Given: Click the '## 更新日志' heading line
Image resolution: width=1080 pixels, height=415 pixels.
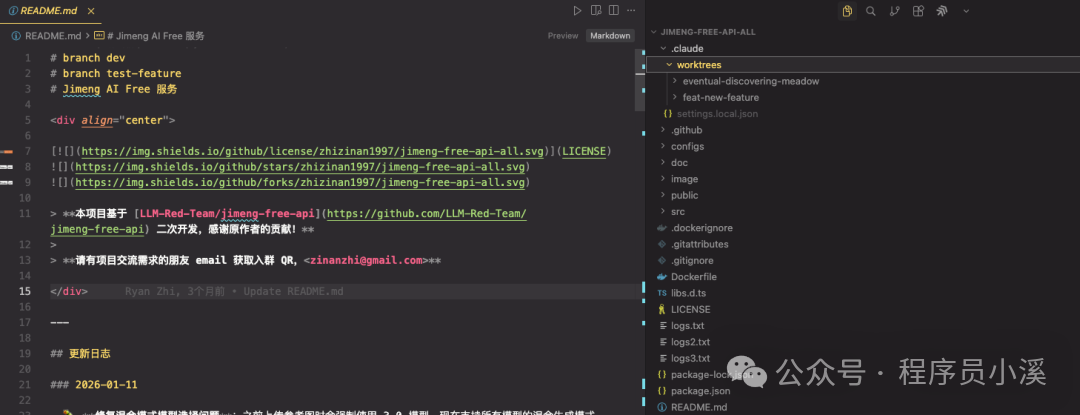Looking at the screenshot, I should click(80, 354).
